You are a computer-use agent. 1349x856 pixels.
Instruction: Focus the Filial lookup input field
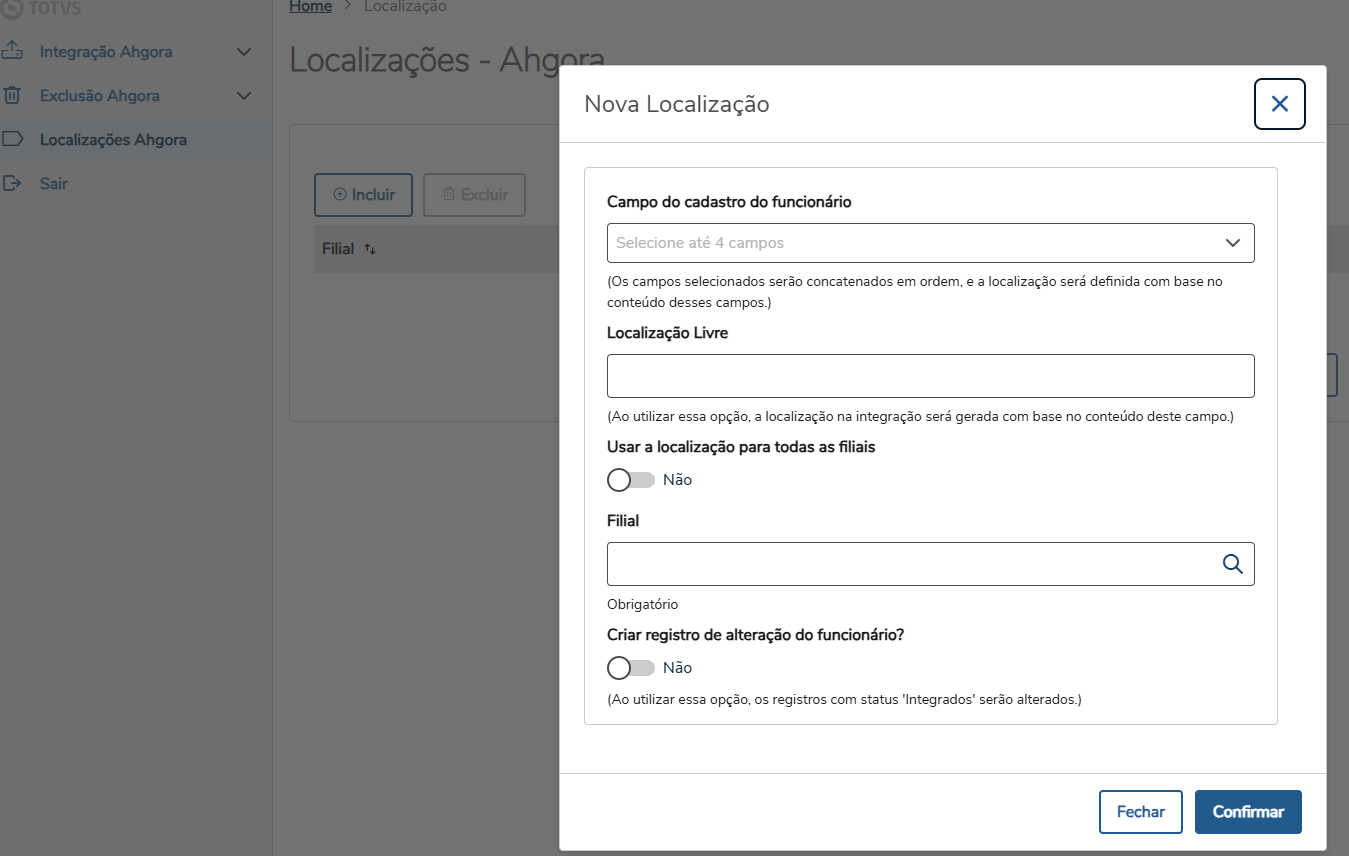[910, 564]
